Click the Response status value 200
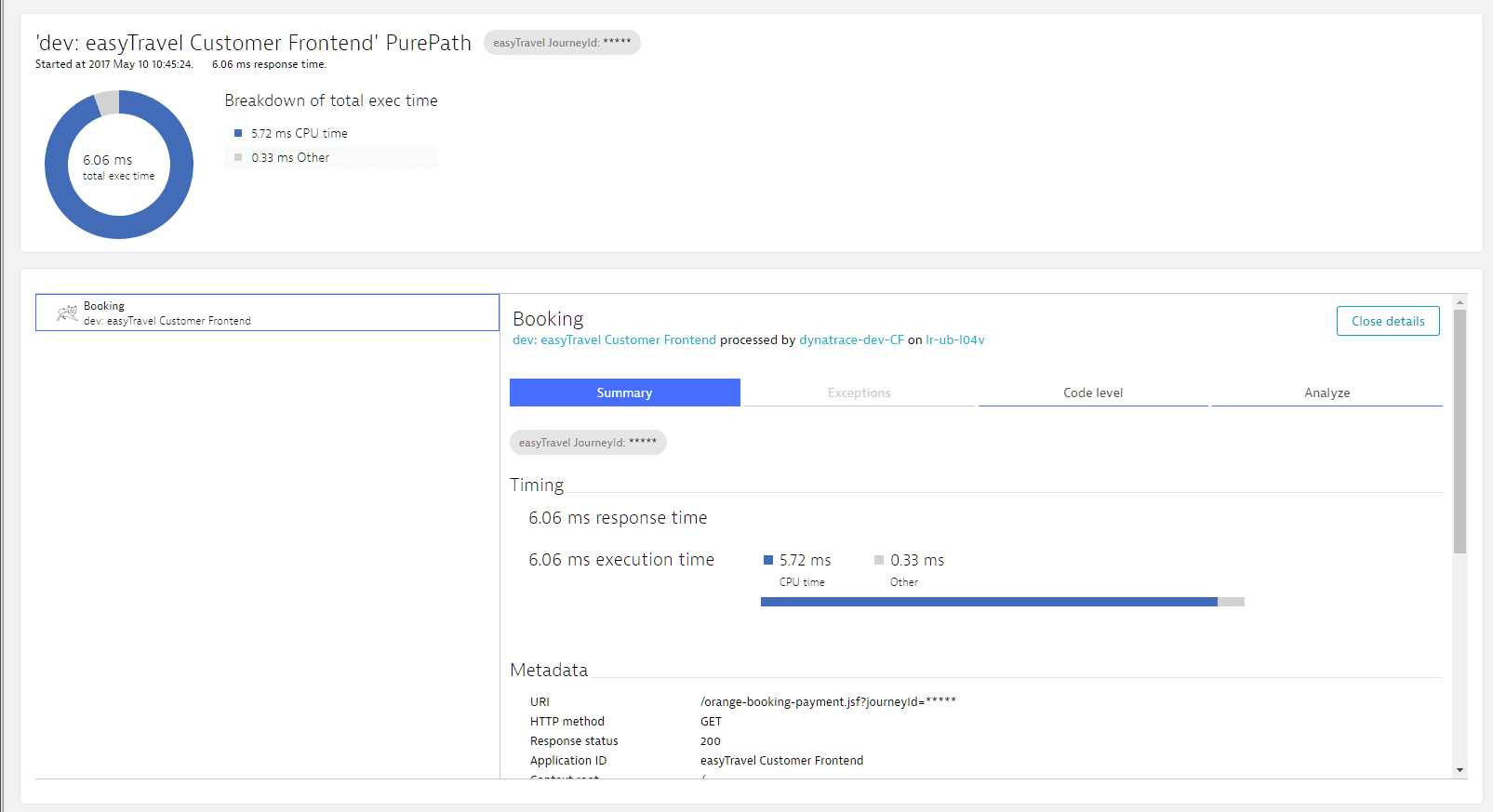 (x=710, y=741)
